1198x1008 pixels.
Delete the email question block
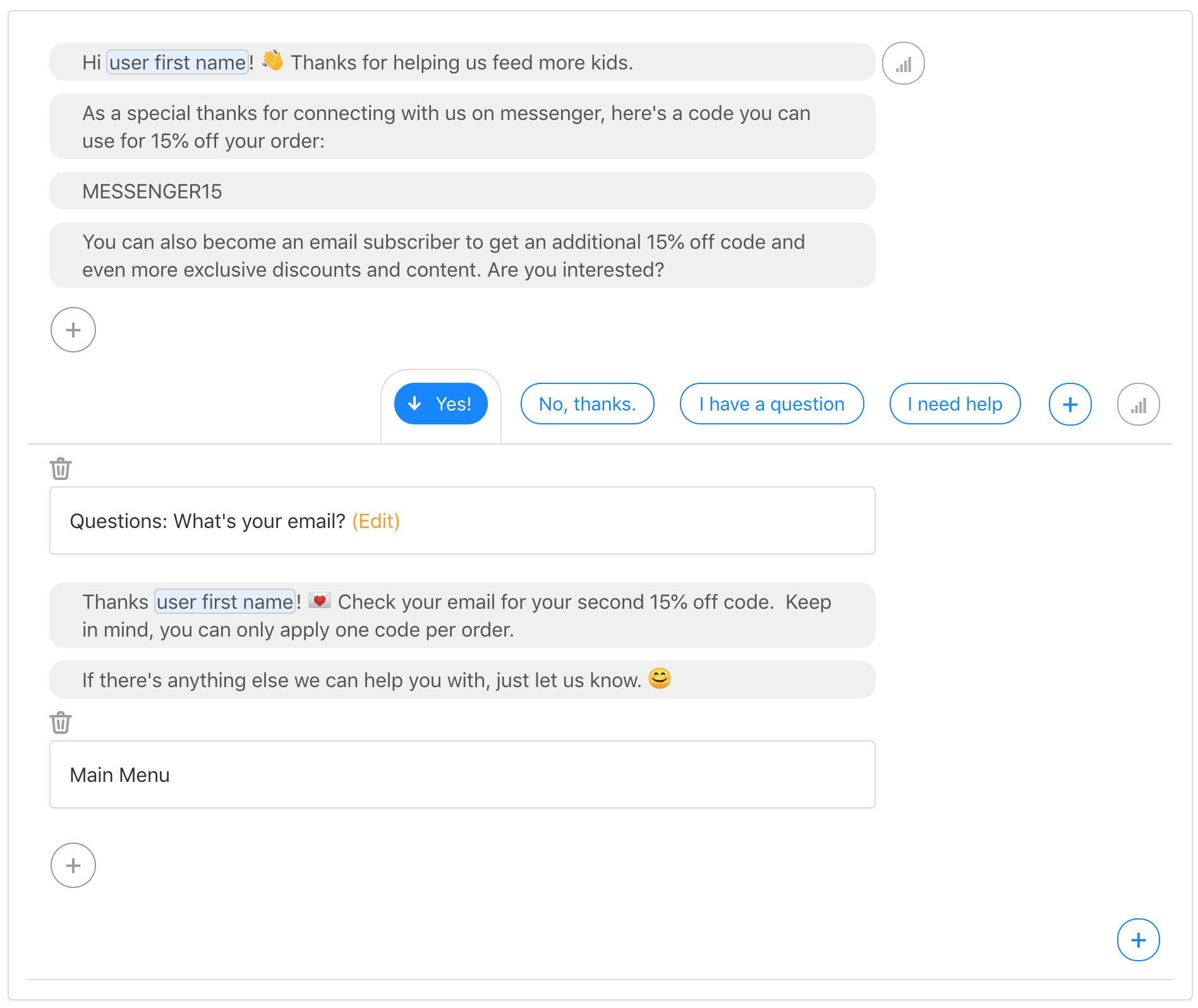(61, 469)
